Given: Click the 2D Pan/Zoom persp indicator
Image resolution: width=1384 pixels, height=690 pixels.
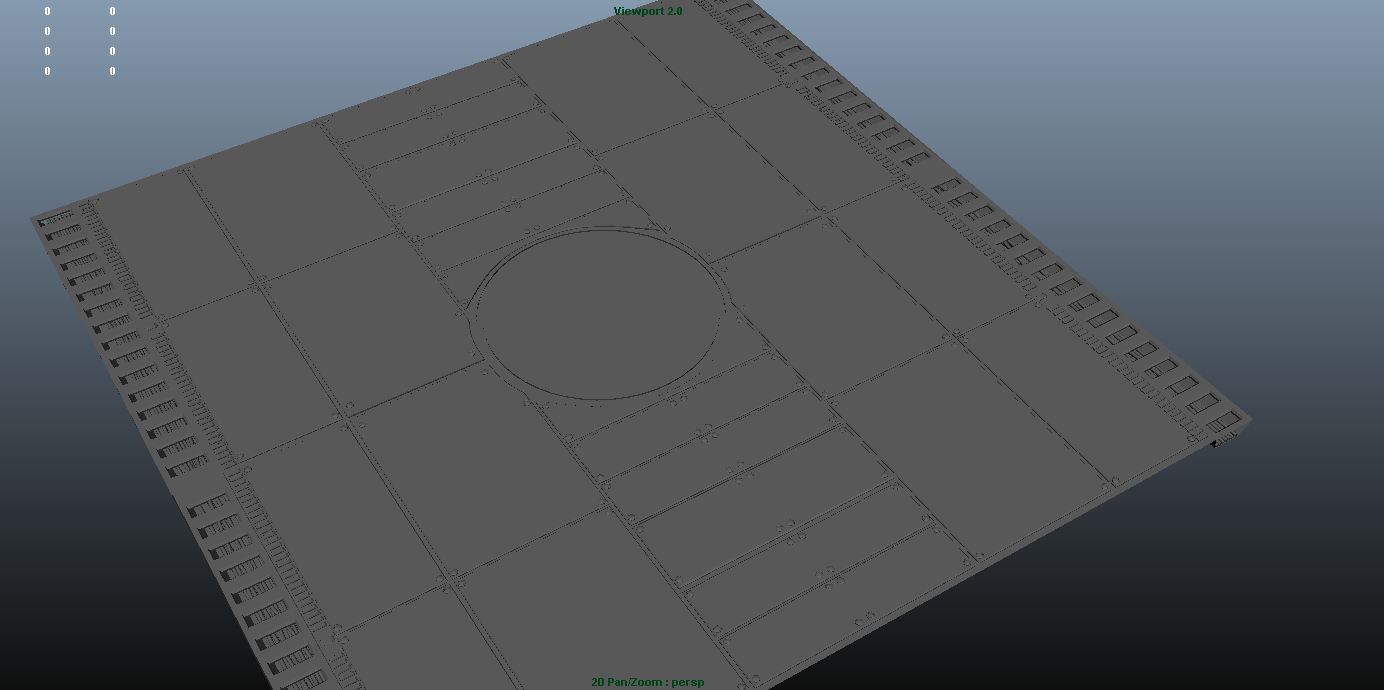Looking at the screenshot, I should tap(647, 681).
